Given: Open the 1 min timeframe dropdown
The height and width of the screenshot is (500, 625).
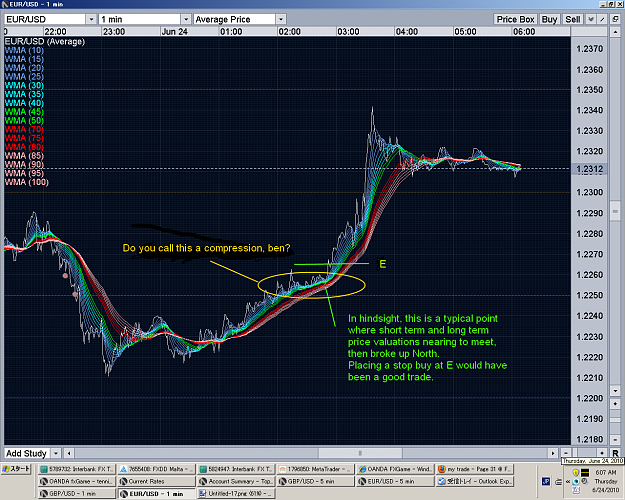Looking at the screenshot, I should (186, 19).
